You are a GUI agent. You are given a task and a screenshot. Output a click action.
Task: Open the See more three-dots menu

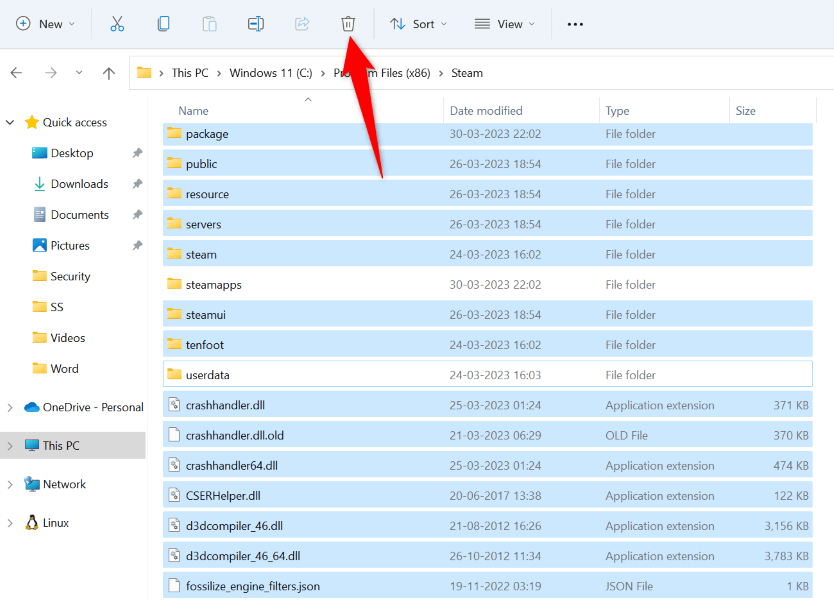pos(575,24)
